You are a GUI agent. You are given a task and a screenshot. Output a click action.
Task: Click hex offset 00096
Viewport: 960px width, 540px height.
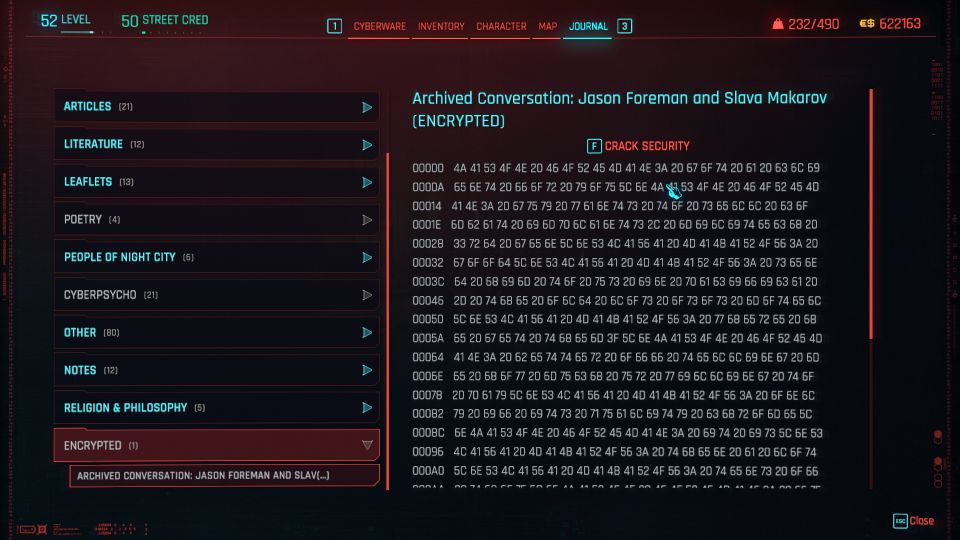(x=427, y=452)
